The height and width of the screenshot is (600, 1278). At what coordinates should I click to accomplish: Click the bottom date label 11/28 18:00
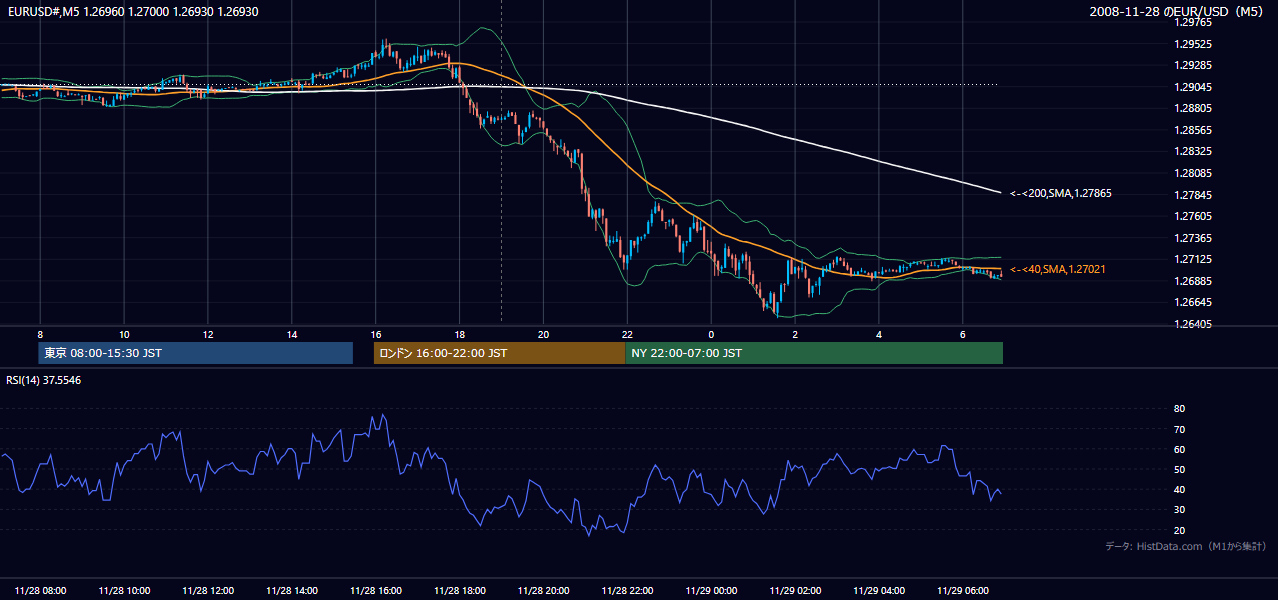460,591
